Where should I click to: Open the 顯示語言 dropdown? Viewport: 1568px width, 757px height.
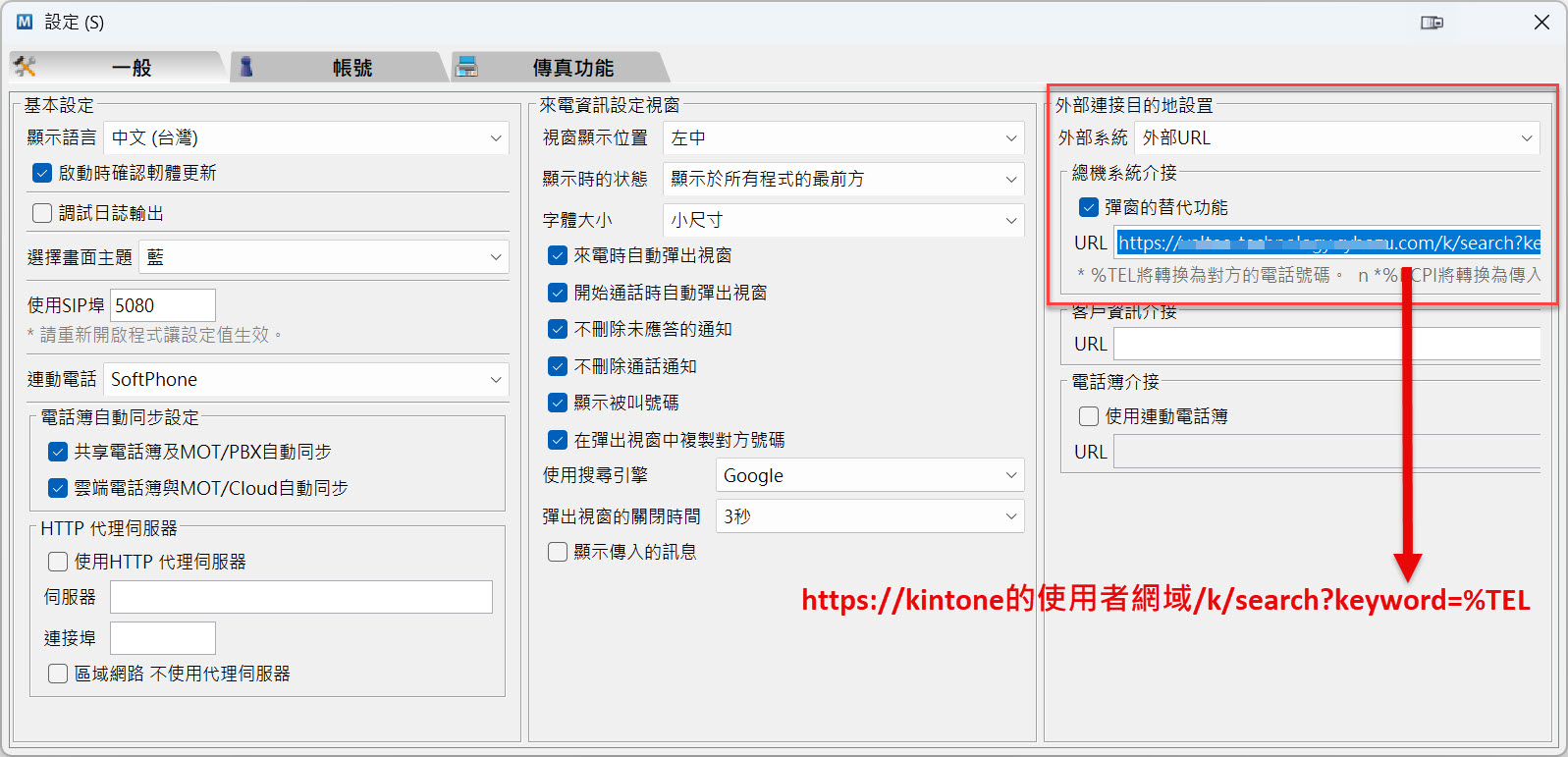[x=306, y=138]
